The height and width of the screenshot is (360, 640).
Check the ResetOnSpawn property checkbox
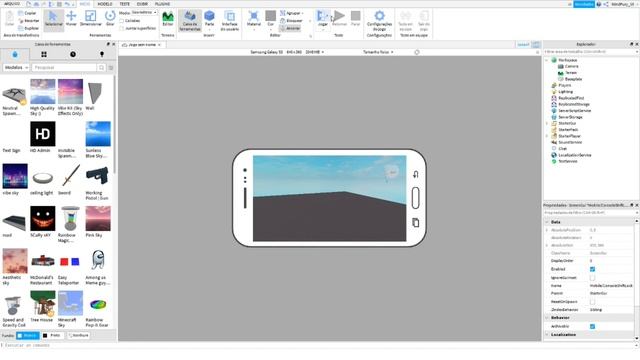[x=592, y=302]
